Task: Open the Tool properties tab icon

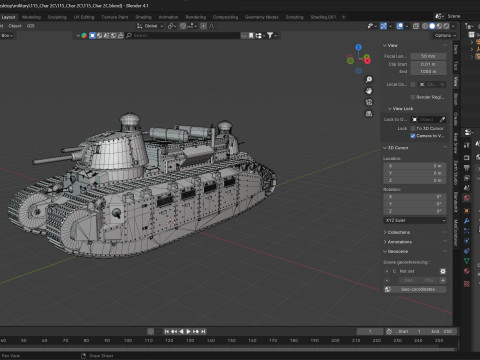Action: click(x=467, y=145)
